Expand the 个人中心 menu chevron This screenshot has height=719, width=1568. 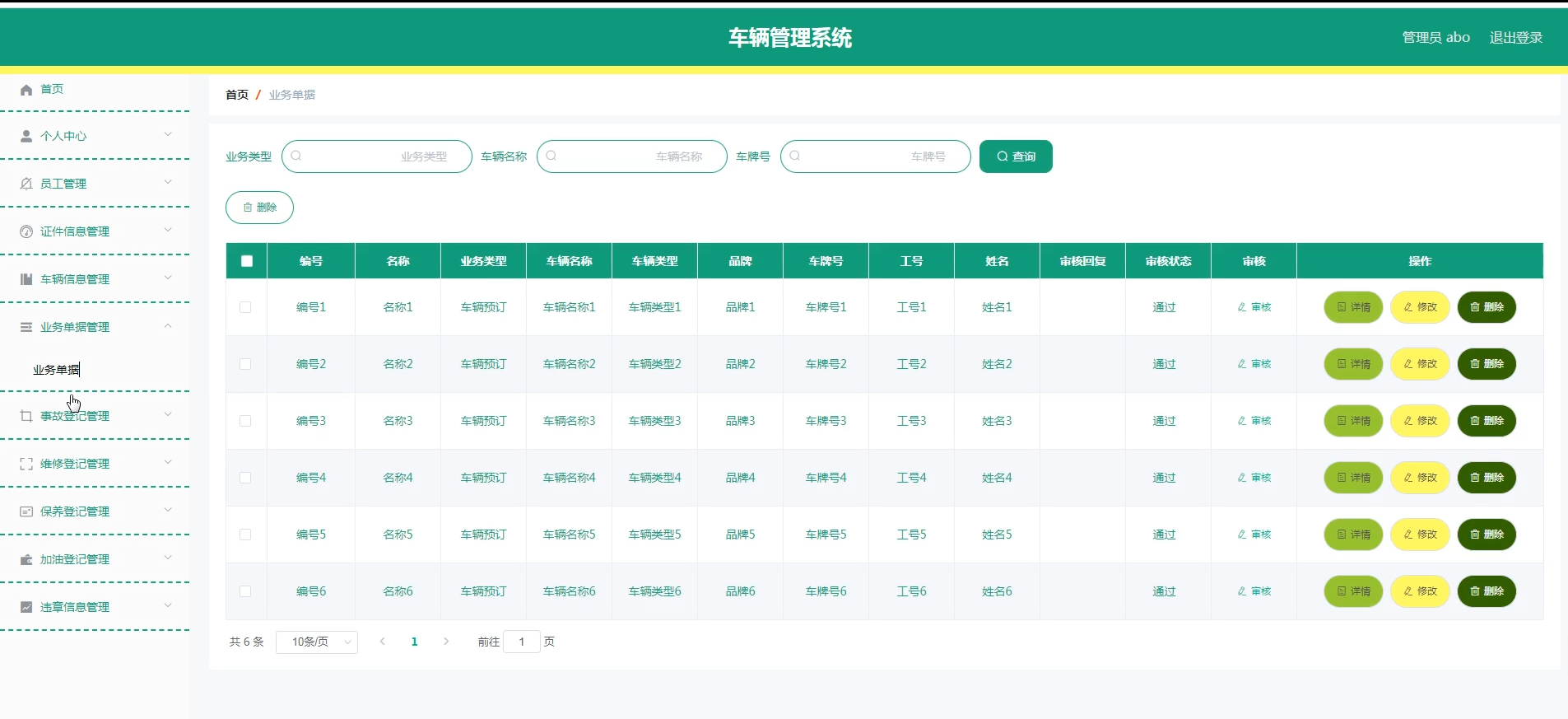[168, 134]
